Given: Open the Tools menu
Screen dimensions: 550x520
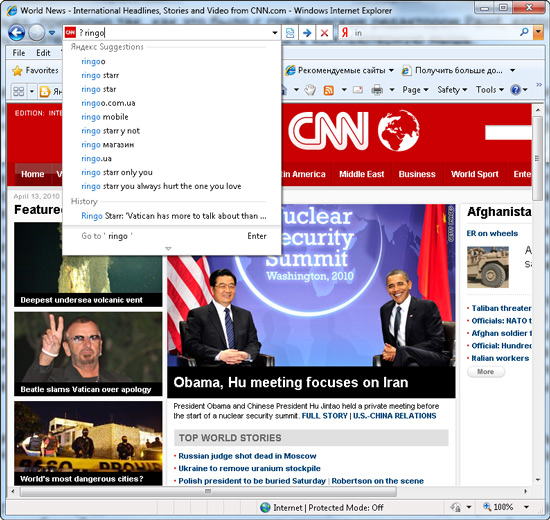Looking at the screenshot, I should [490, 90].
